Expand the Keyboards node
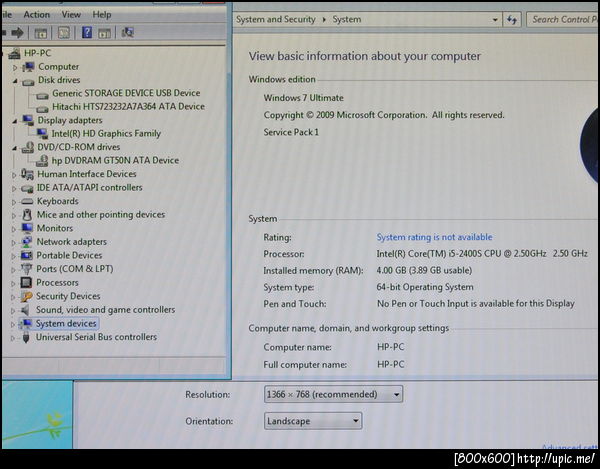Image resolution: width=600 pixels, height=469 pixels. click(14, 202)
